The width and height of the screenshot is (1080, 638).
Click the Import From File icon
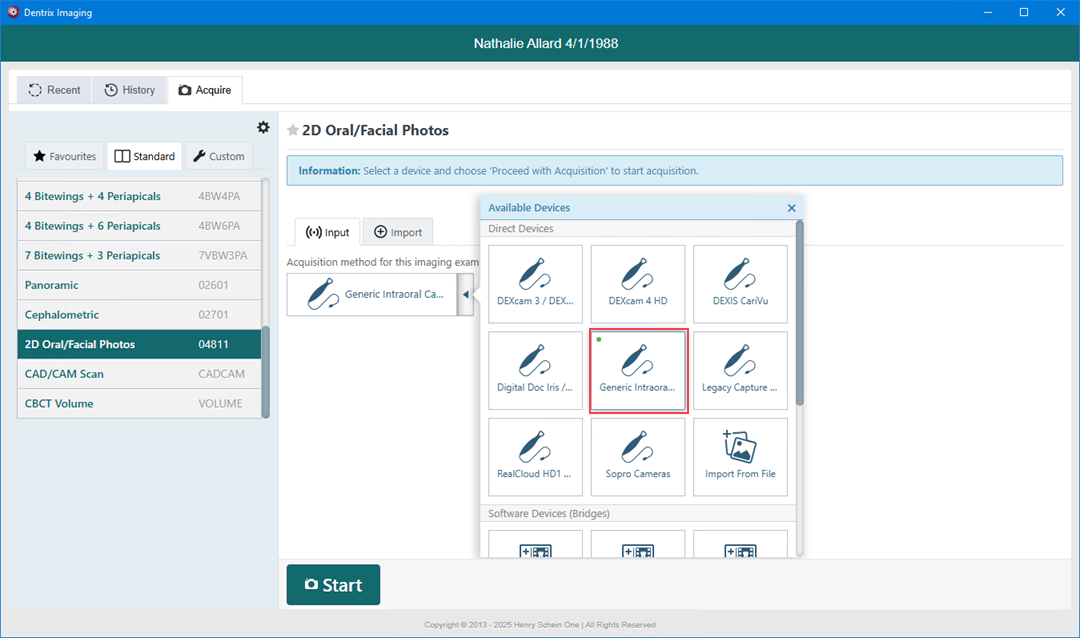pyautogui.click(x=740, y=456)
